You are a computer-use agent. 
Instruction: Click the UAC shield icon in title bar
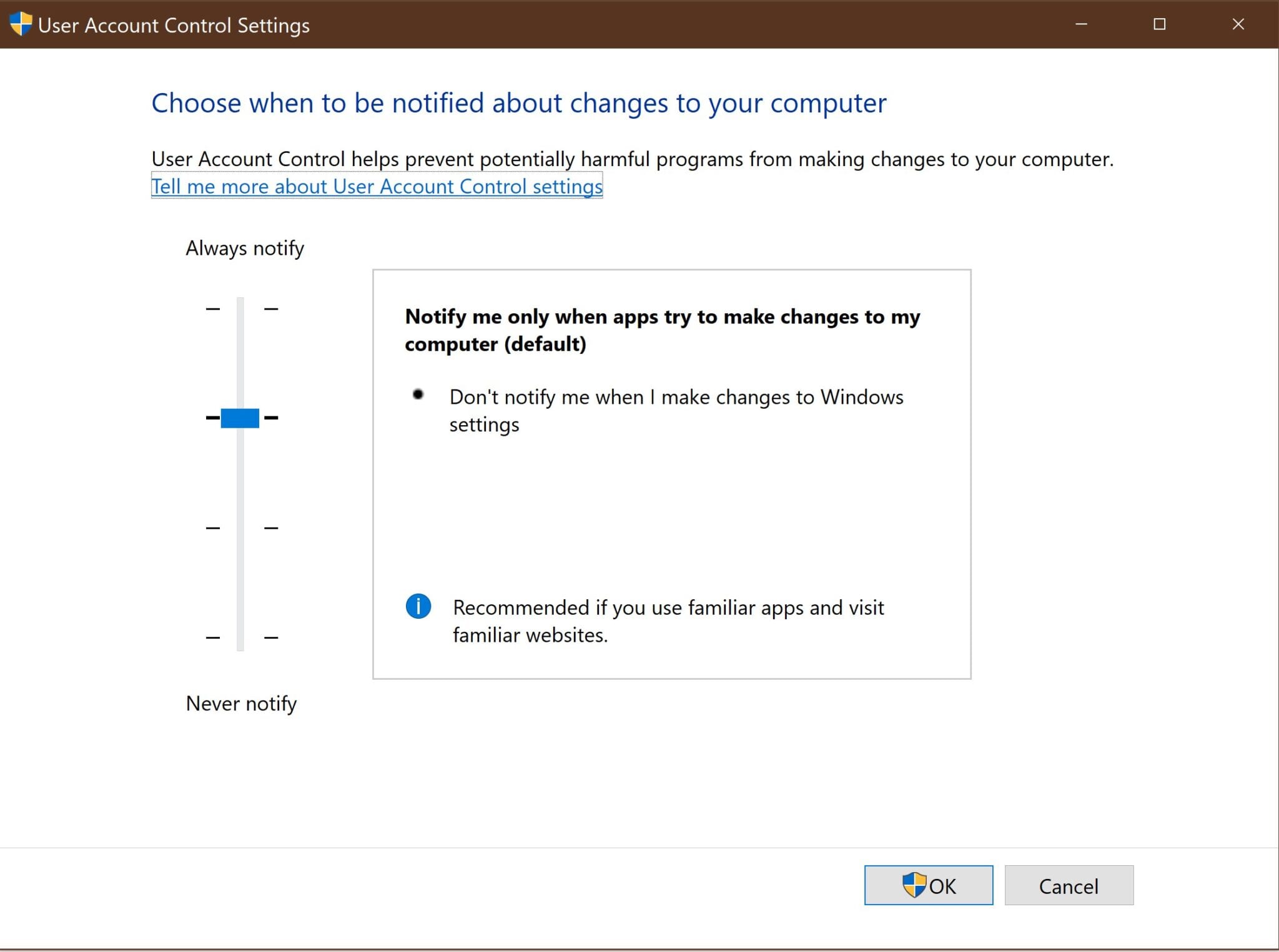click(21, 24)
